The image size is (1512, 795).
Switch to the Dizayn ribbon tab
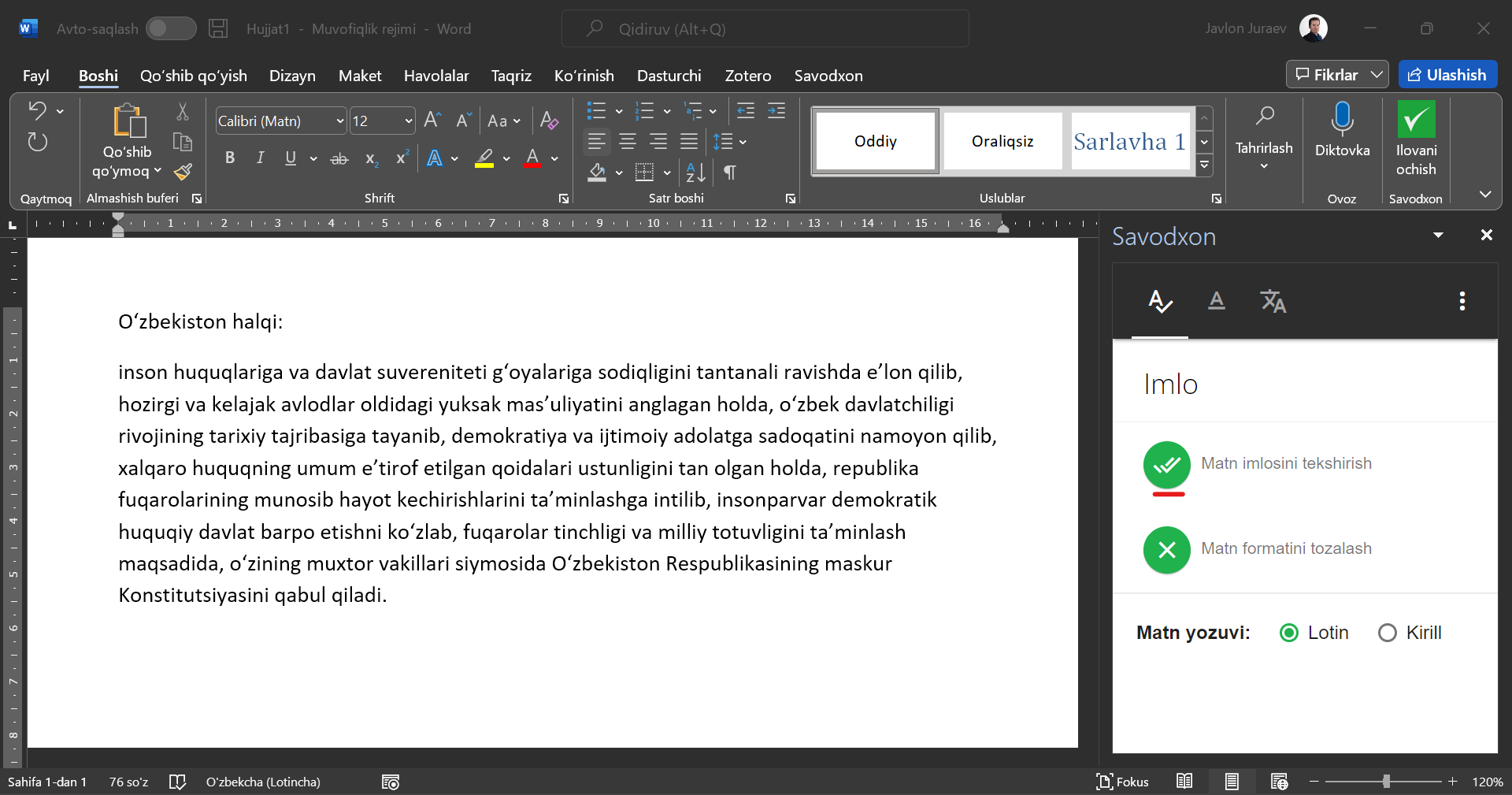292,76
